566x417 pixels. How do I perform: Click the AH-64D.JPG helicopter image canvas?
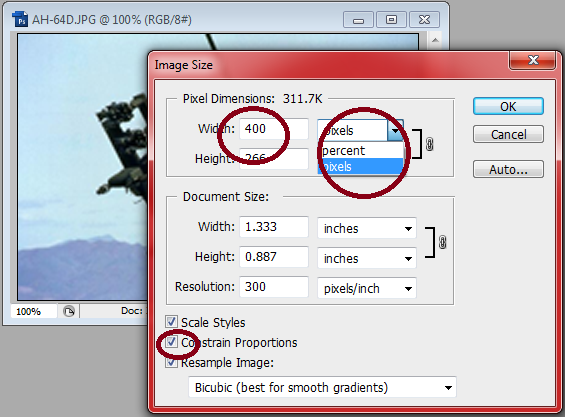[82, 167]
